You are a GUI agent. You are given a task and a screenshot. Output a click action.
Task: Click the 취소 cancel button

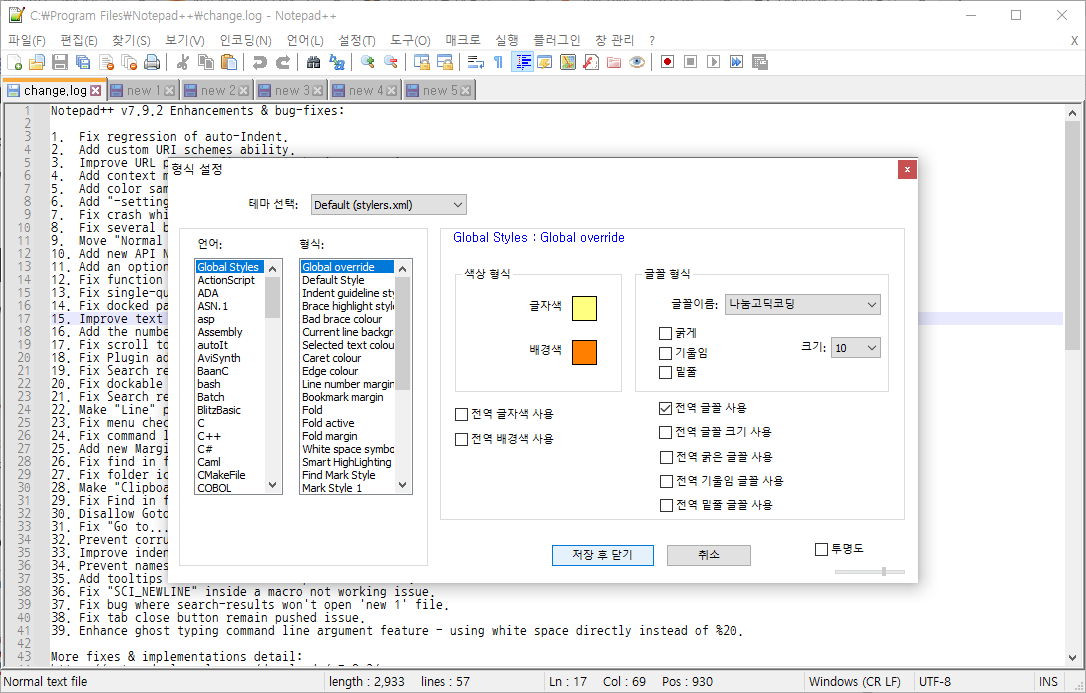tap(709, 555)
